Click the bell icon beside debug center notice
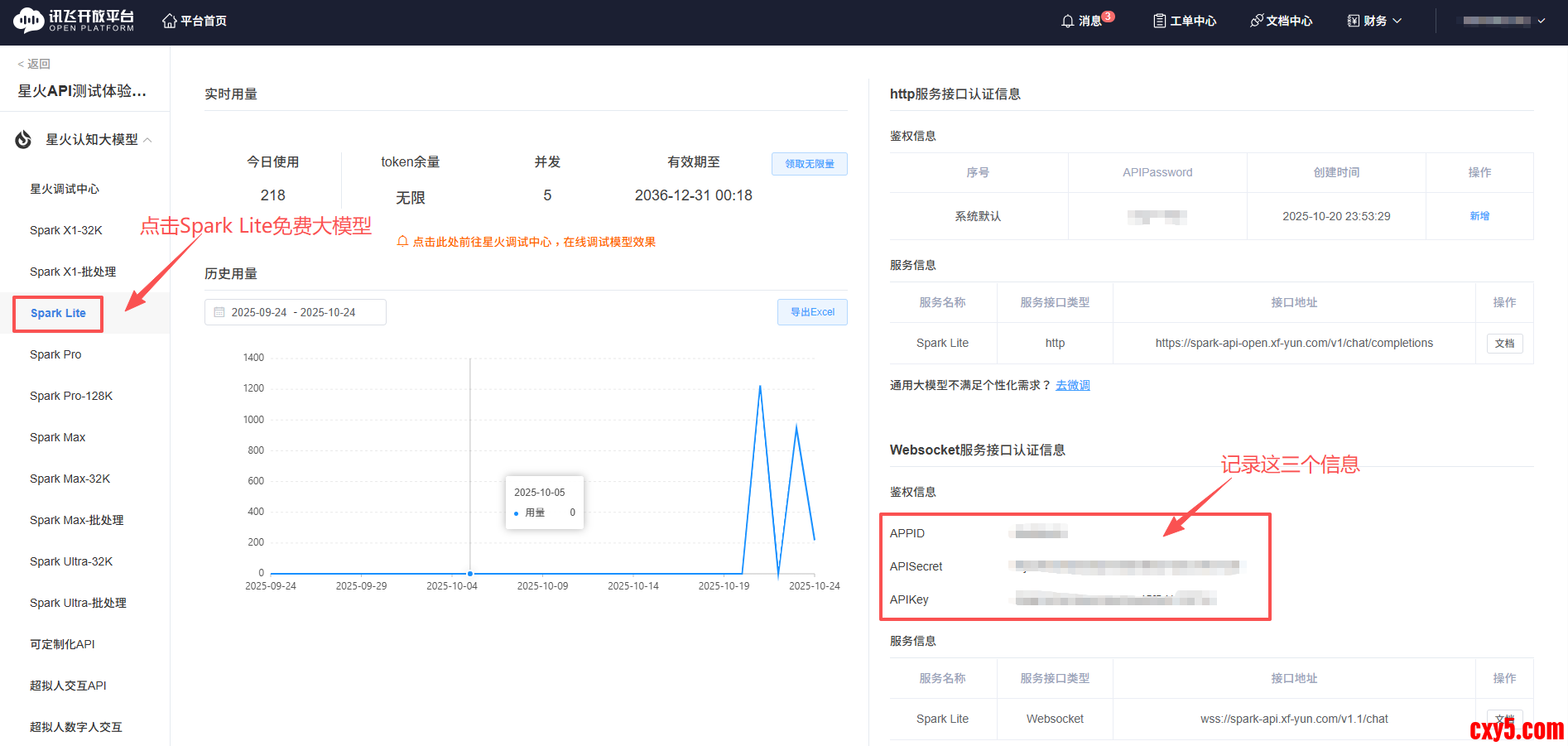The height and width of the screenshot is (746, 1568). click(x=402, y=242)
